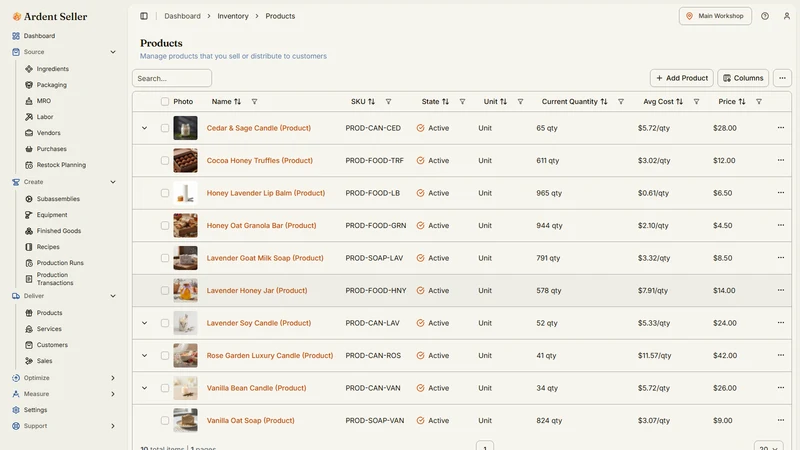Open row actions for Honey Lavender Lip Balm
Viewport: 800px width, 450px height.
pyautogui.click(x=781, y=193)
